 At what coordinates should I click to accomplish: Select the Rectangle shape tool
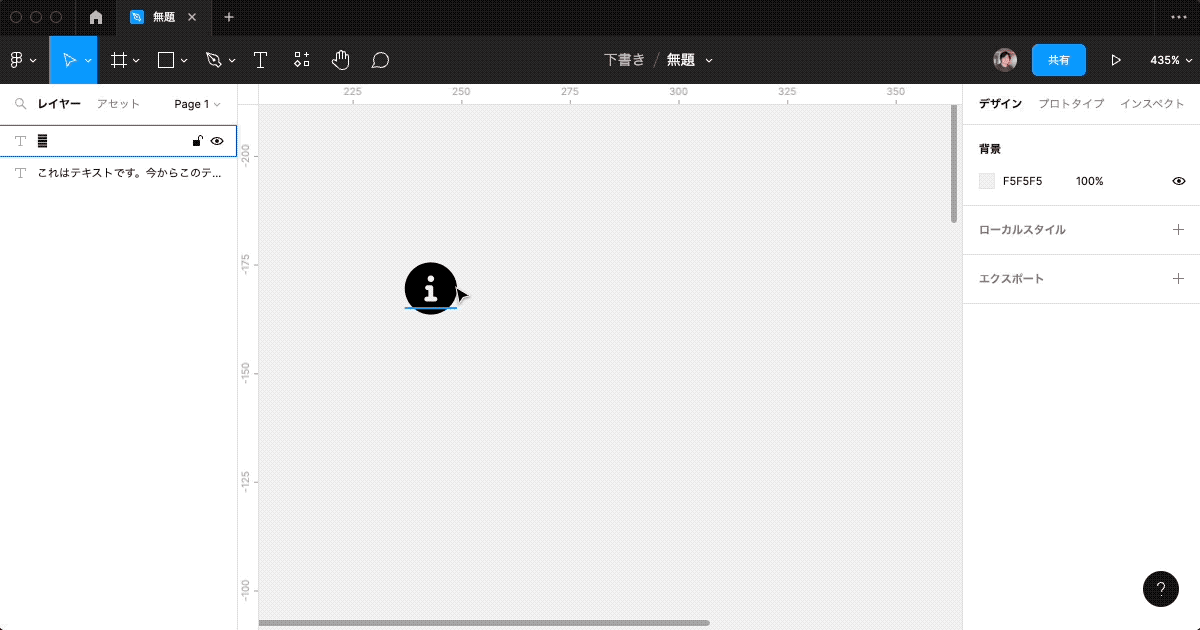(x=164, y=60)
